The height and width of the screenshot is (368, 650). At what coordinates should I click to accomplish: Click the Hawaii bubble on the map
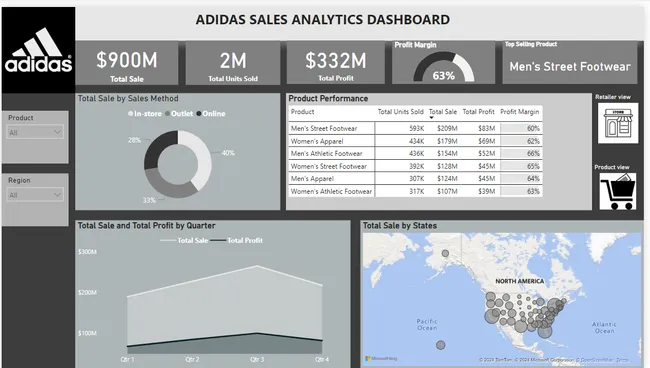pos(441,345)
